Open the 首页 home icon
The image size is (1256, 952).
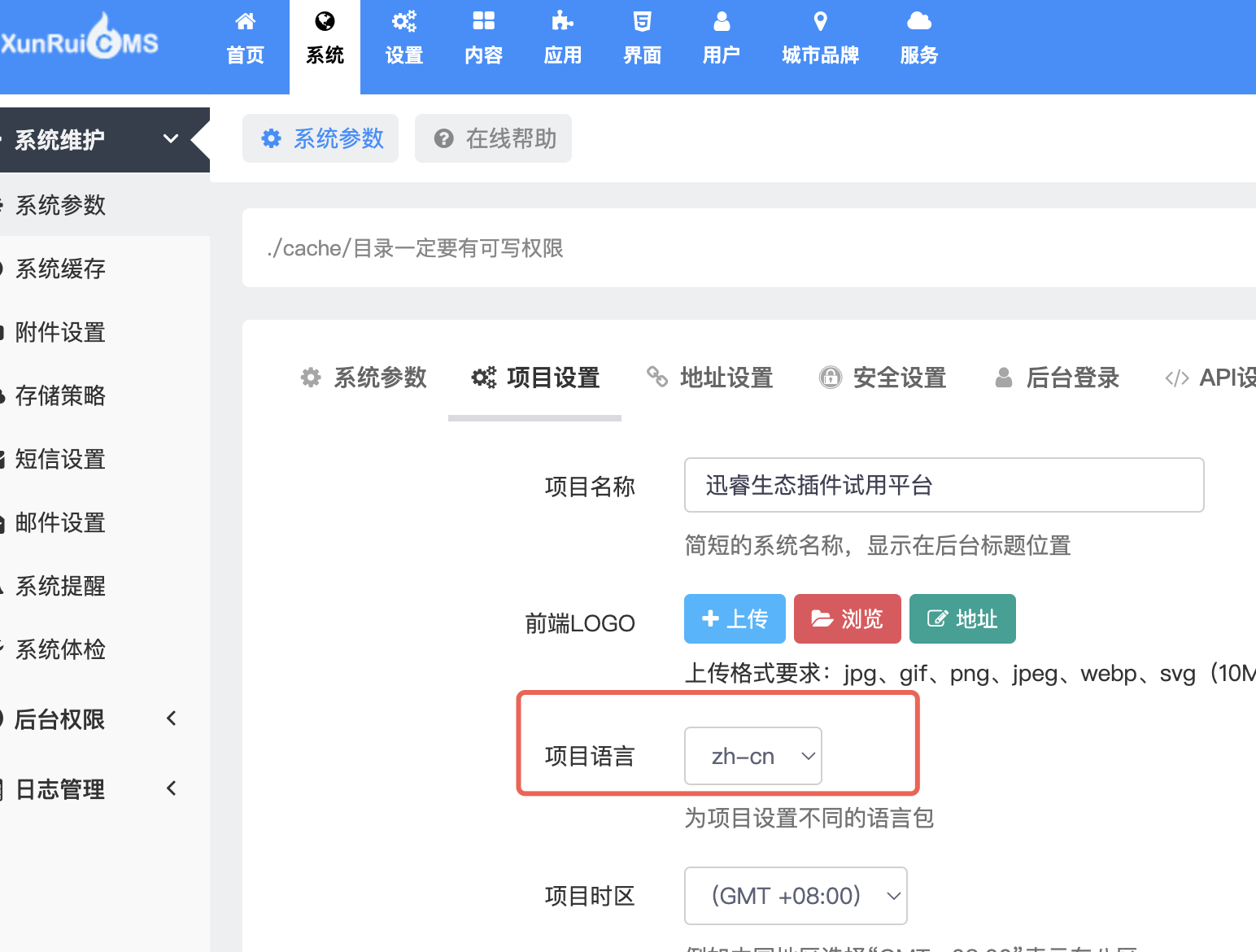245,21
